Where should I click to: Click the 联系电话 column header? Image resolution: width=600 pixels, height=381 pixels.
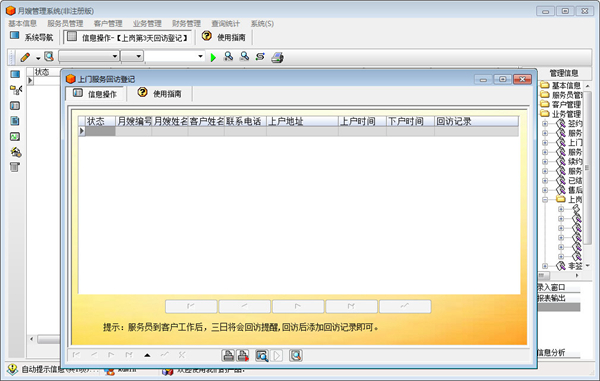coord(245,121)
